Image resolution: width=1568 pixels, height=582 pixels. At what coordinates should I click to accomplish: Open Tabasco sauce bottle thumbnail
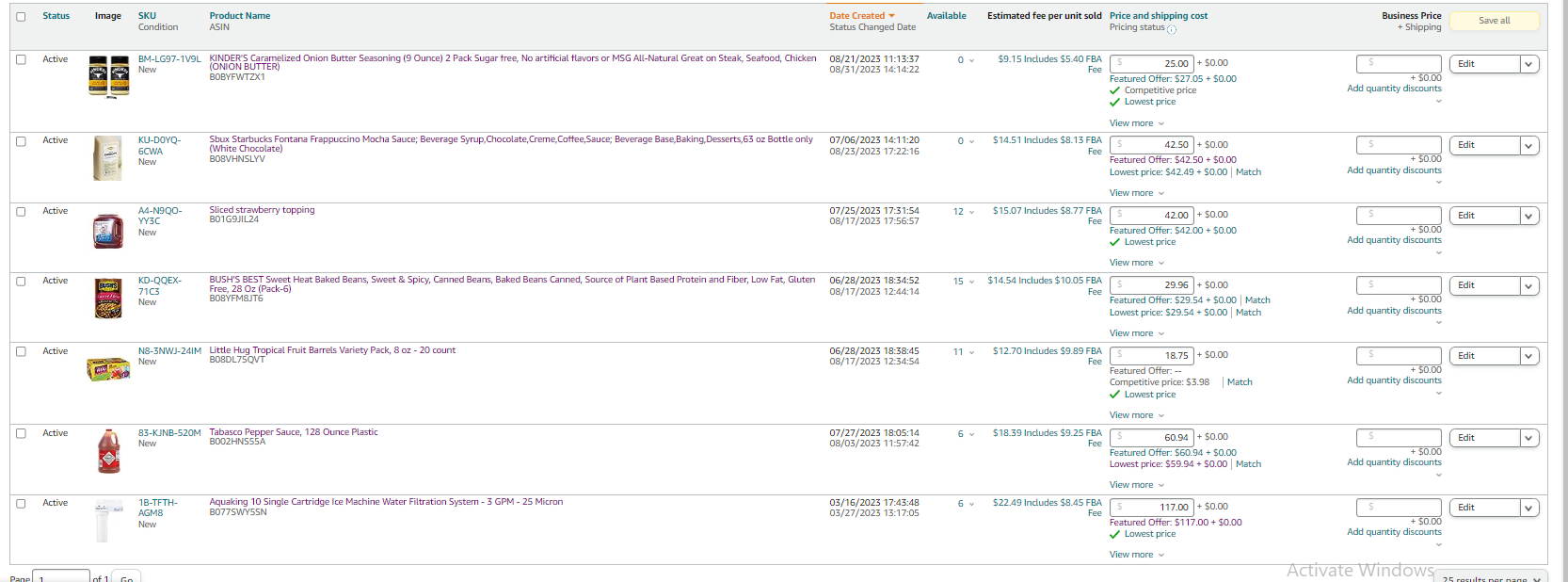(x=108, y=451)
